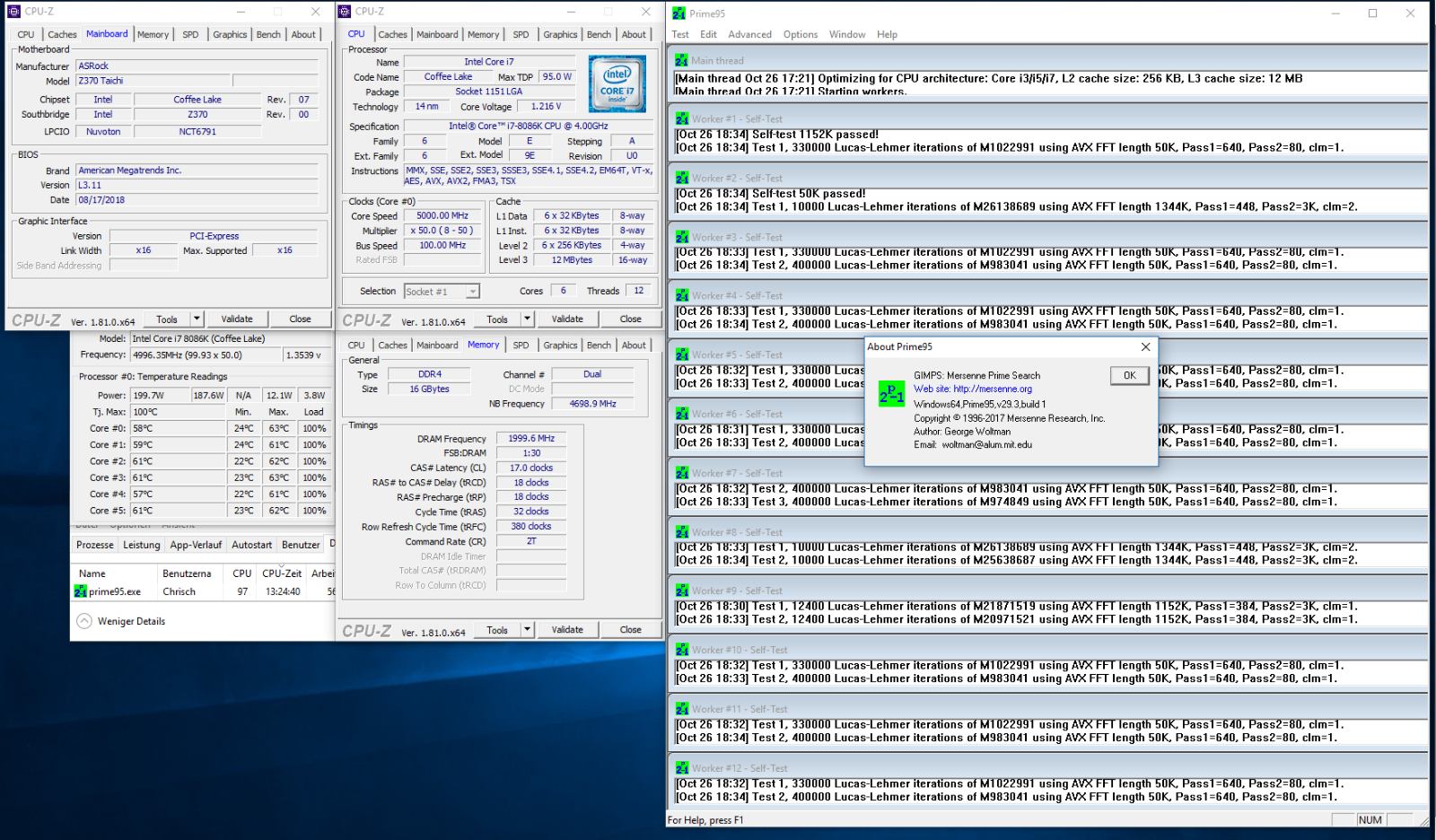The width and height of the screenshot is (1436, 840).
Task: Click the Worker #3 Self-Test icon
Action: [682, 237]
